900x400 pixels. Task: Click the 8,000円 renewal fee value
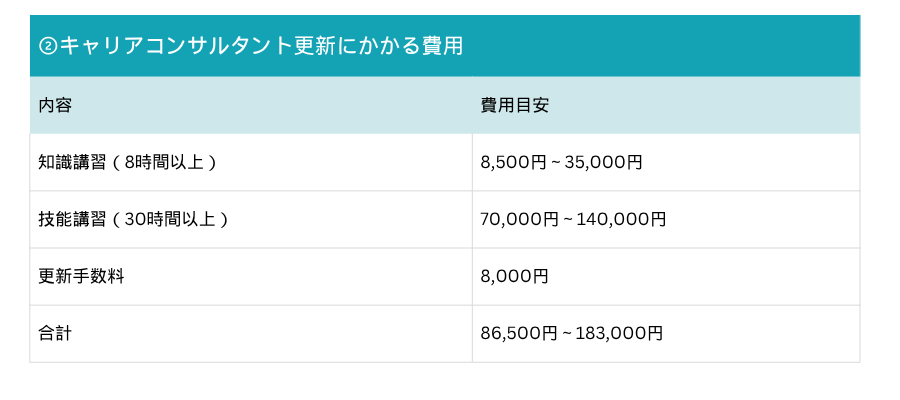515,276
